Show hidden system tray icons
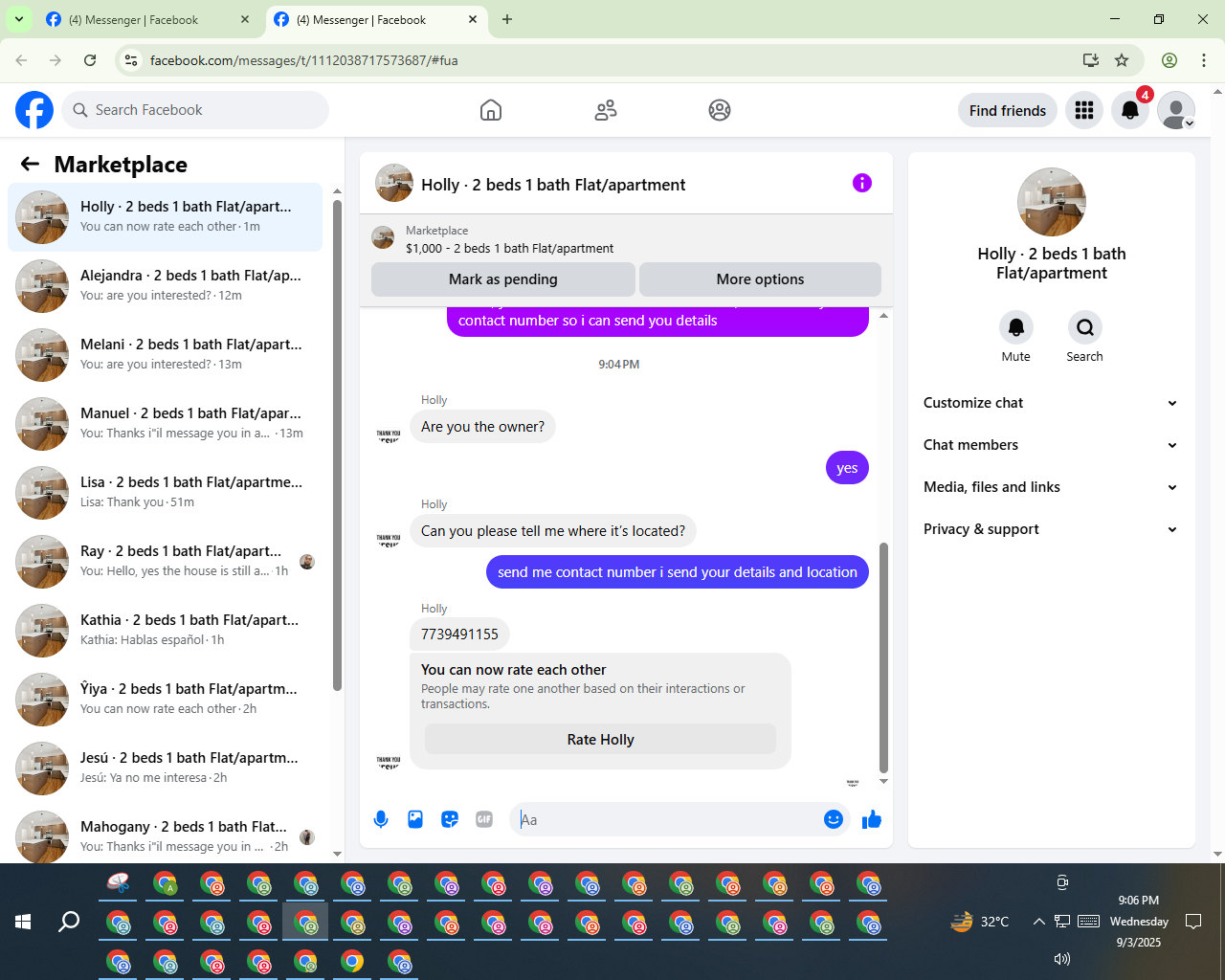 [1038, 922]
